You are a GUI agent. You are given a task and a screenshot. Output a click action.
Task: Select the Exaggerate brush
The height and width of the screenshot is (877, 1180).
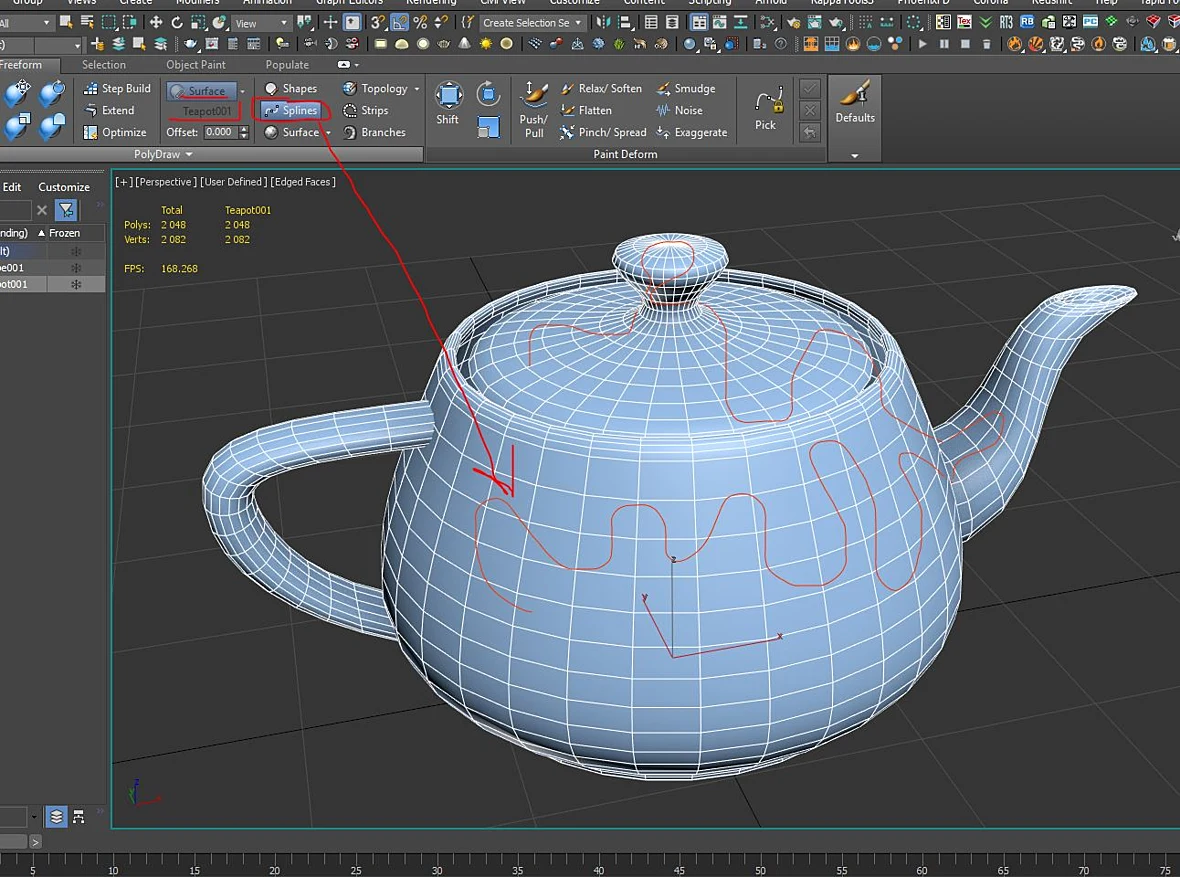coord(692,132)
